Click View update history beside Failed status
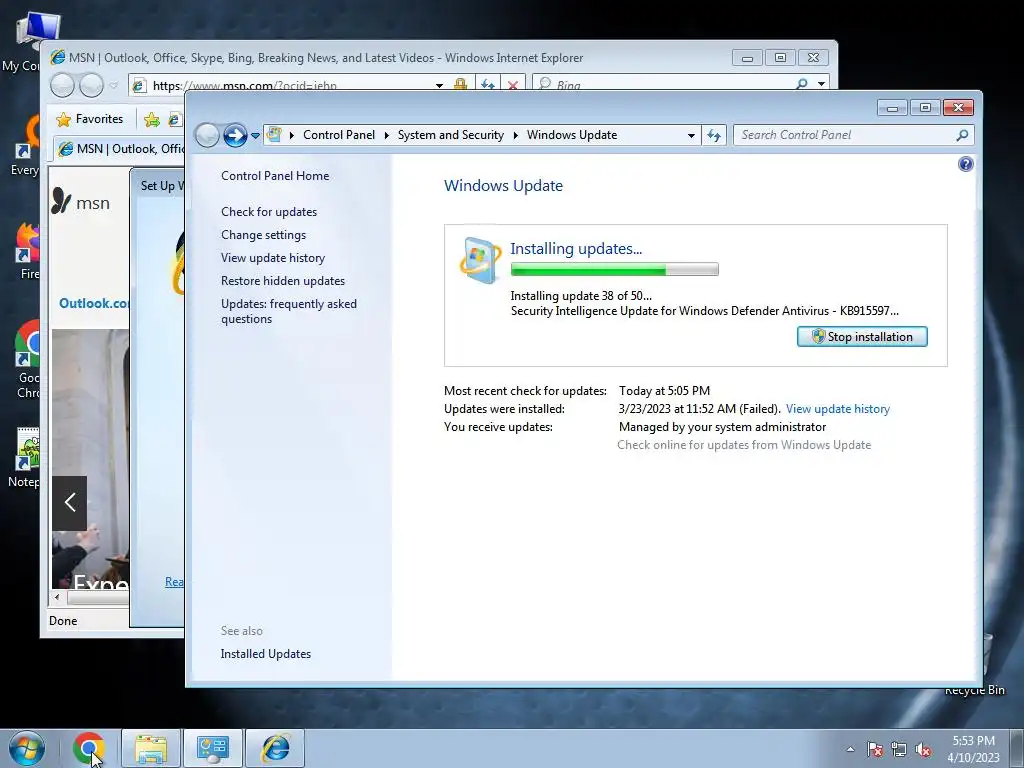Viewport: 1024px width, 768px height. 838,409
